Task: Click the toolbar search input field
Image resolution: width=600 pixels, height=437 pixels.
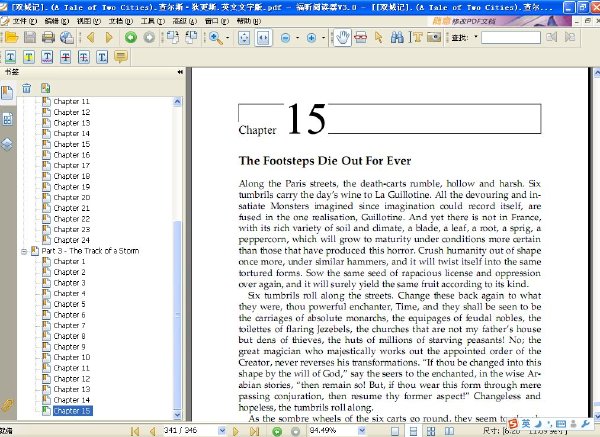Action: (511, 38)
